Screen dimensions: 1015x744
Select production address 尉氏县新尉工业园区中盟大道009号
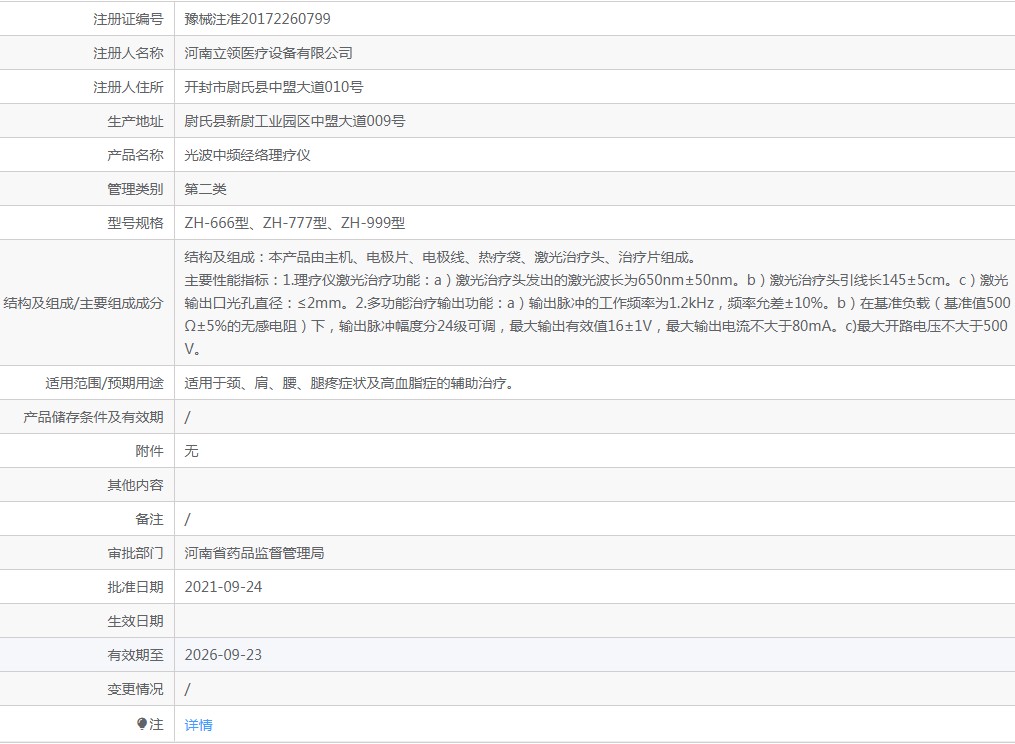click(295, 121)
